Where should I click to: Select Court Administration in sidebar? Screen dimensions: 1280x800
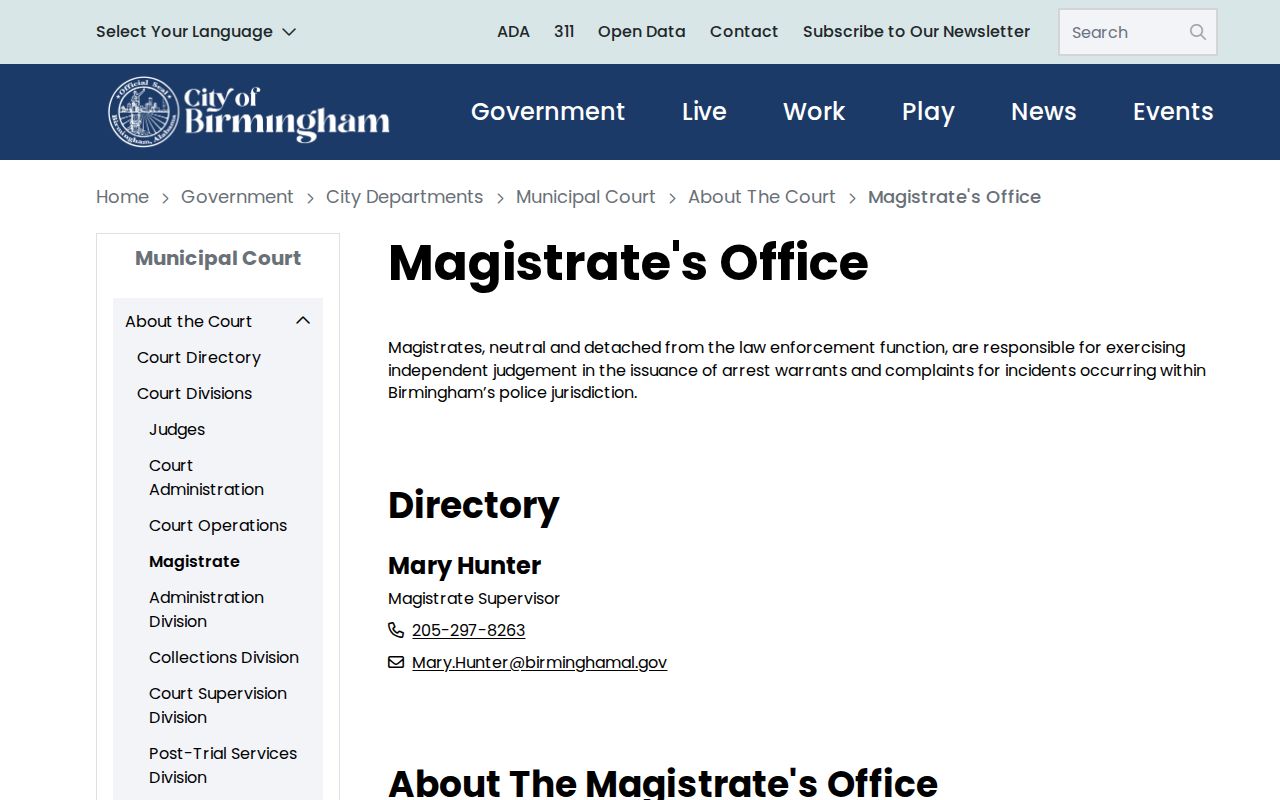pos(206,477)
